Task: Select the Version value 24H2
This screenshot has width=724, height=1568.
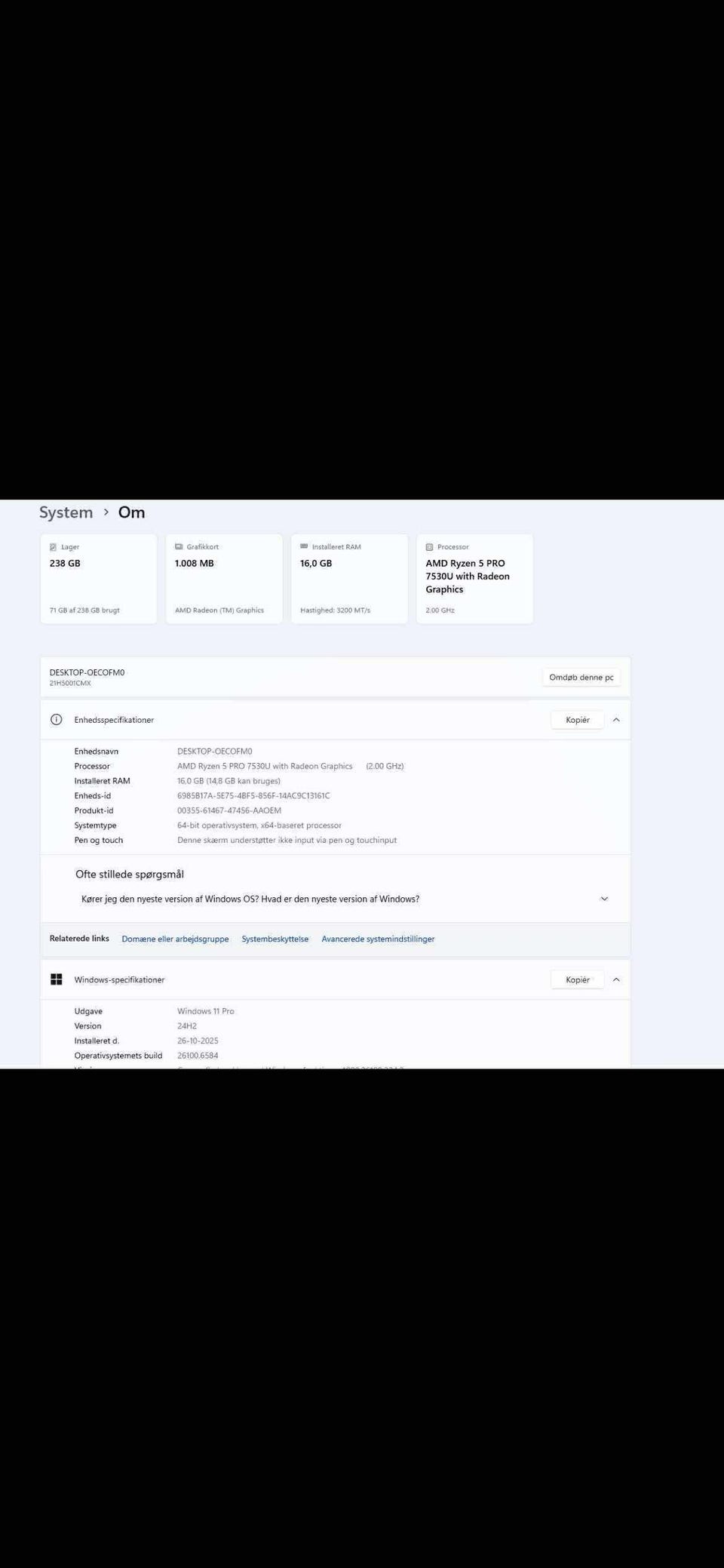Action: pos(187,1026)
